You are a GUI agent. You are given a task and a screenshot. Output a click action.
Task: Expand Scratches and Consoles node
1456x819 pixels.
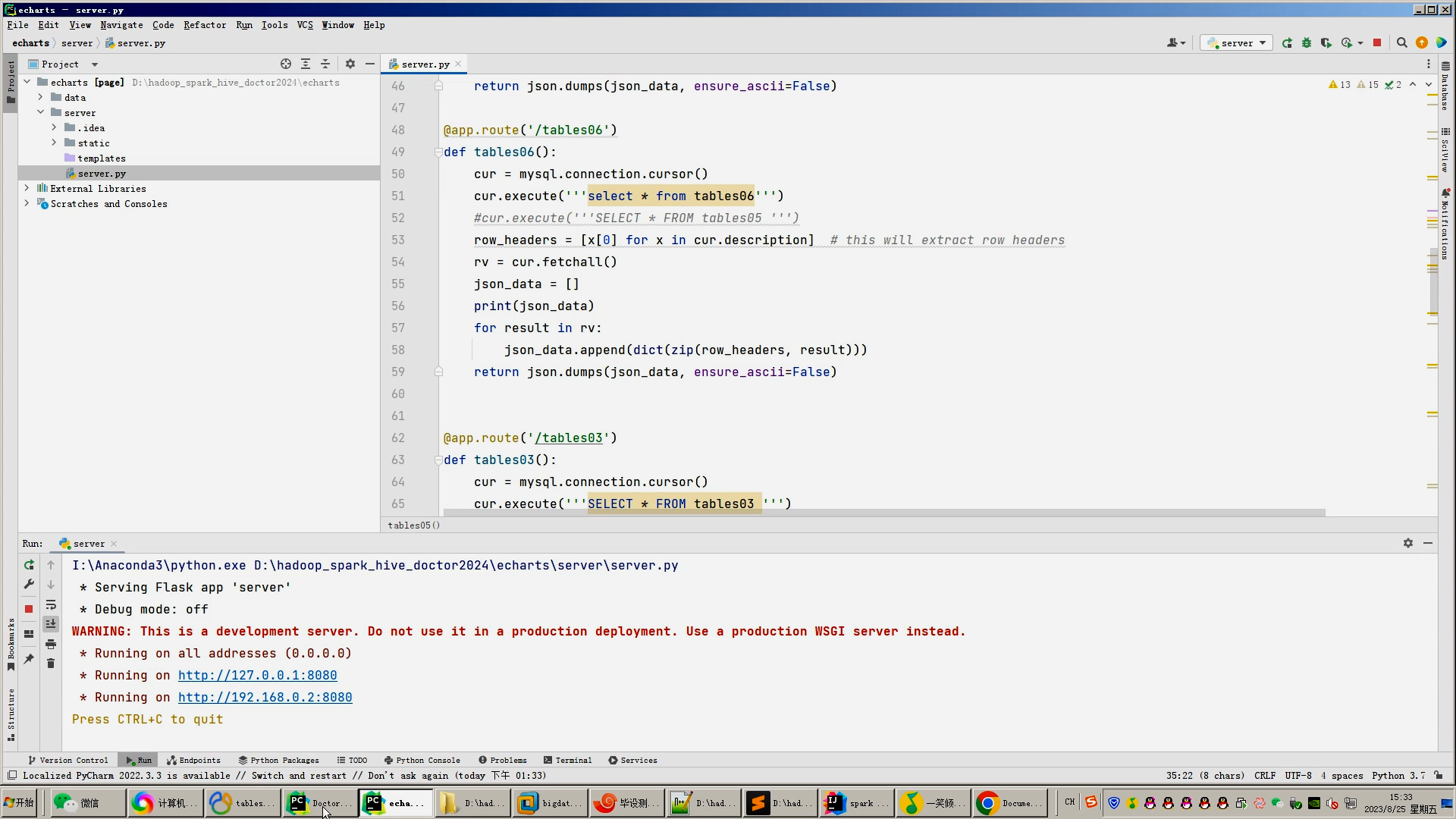[27, 203]
